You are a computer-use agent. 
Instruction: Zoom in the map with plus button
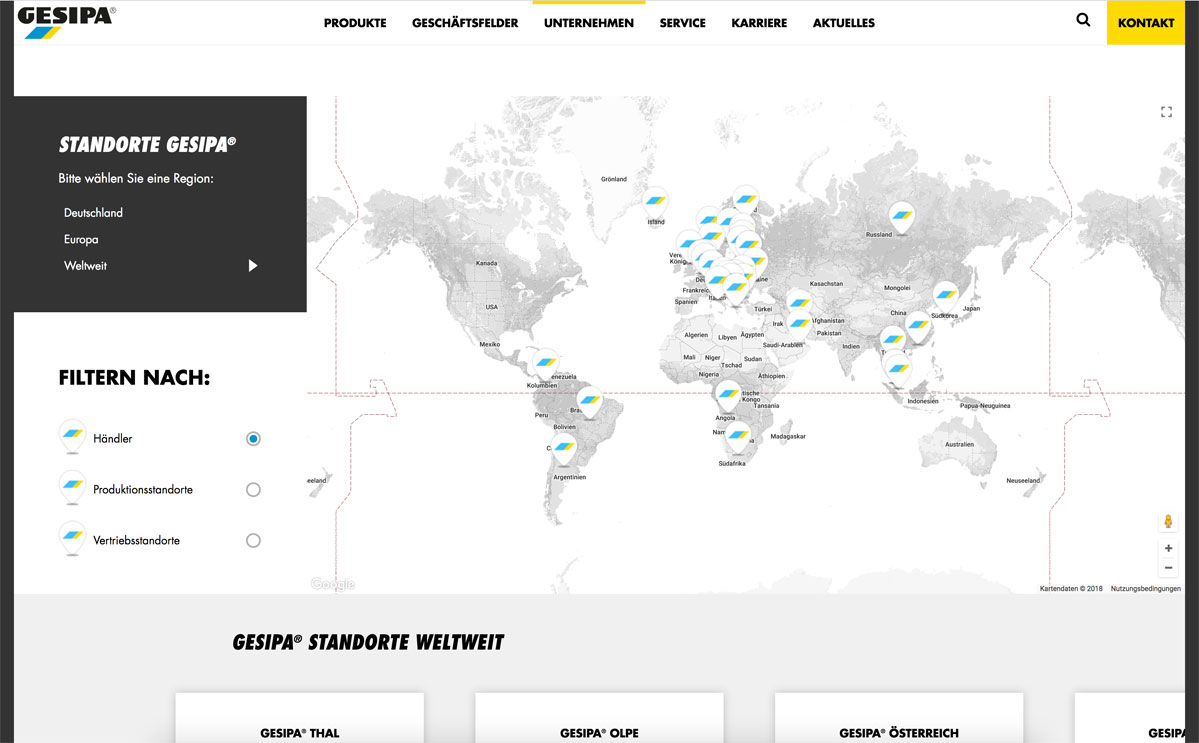click(x=1168, y=548)
